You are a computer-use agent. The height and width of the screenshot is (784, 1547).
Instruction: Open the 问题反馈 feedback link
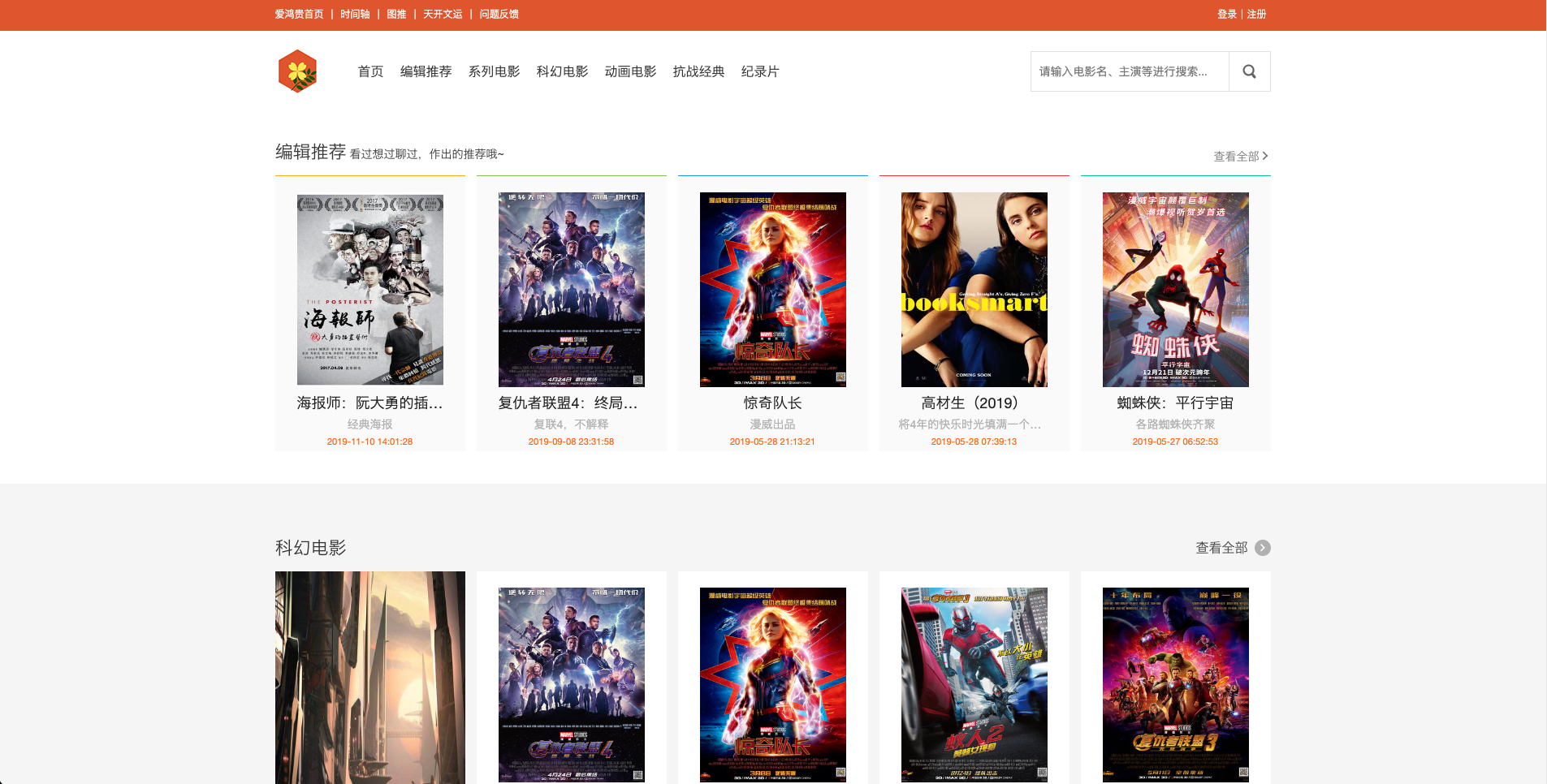(x=499, y=14)
